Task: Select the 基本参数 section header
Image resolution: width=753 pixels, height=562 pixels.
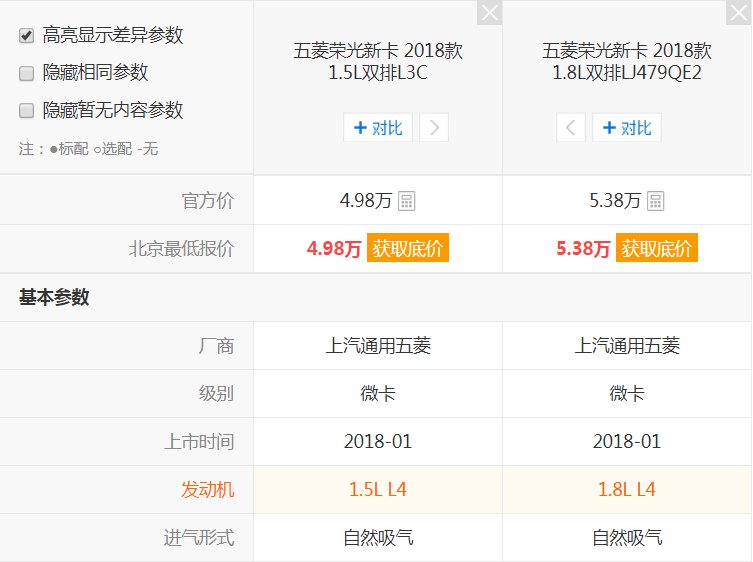Action: coord(54,297)
